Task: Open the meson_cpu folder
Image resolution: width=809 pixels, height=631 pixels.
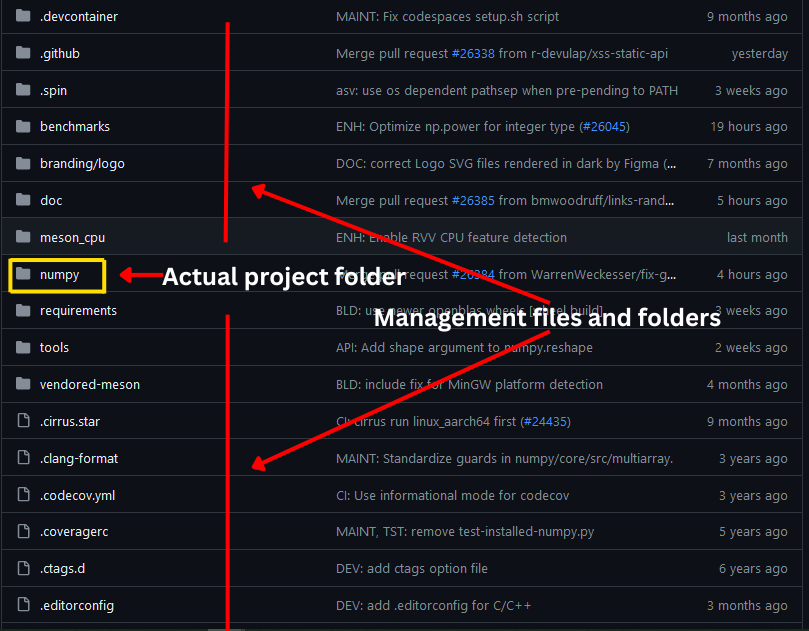Action: [x=72, y=238]
